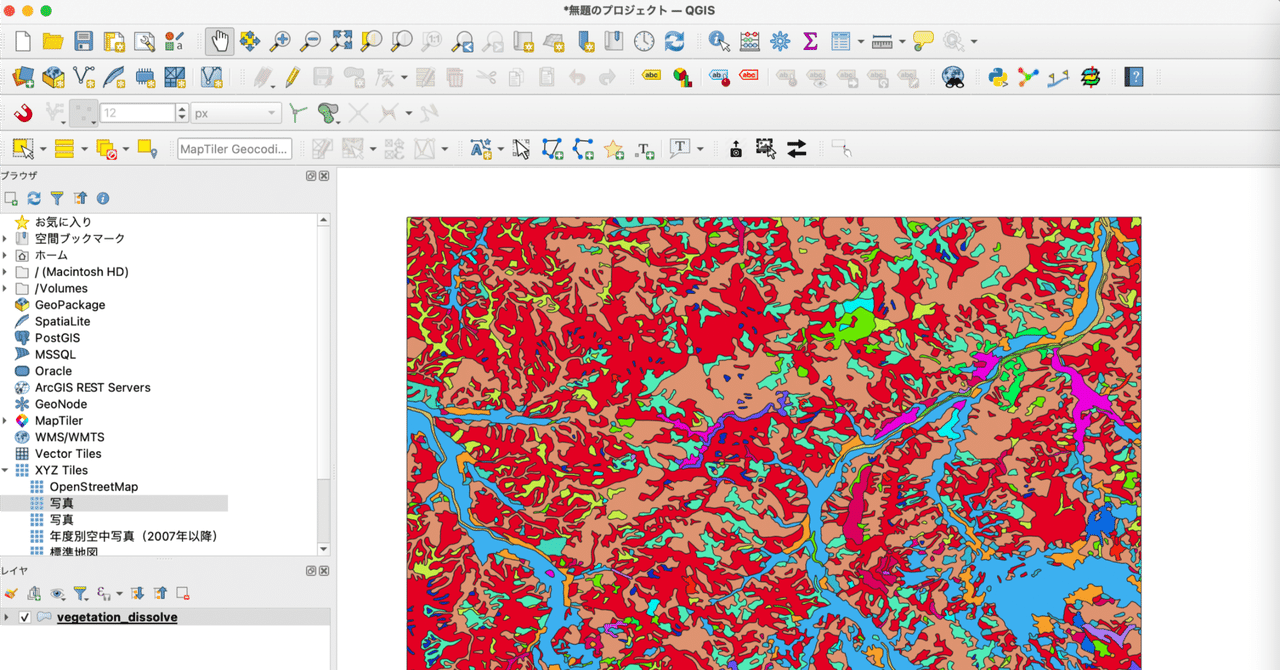The height and width of the screenshot is (670, 1280).
Task: Click the MapTiler Geocoding search field
Action: [233, 148]
